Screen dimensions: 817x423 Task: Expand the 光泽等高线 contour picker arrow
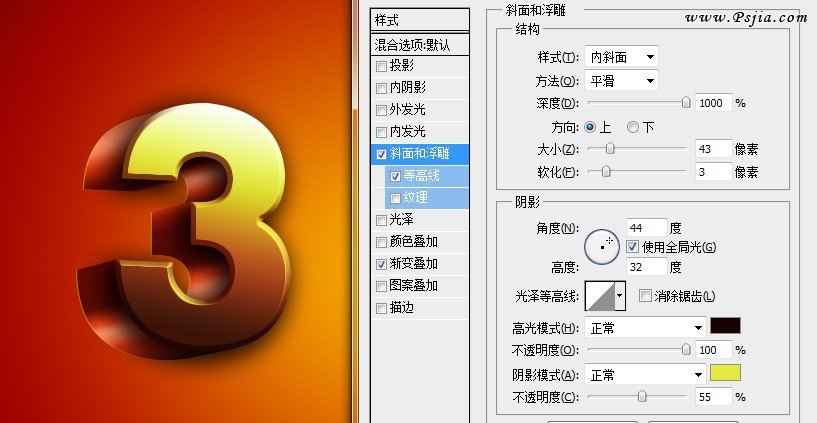[620, 295]
